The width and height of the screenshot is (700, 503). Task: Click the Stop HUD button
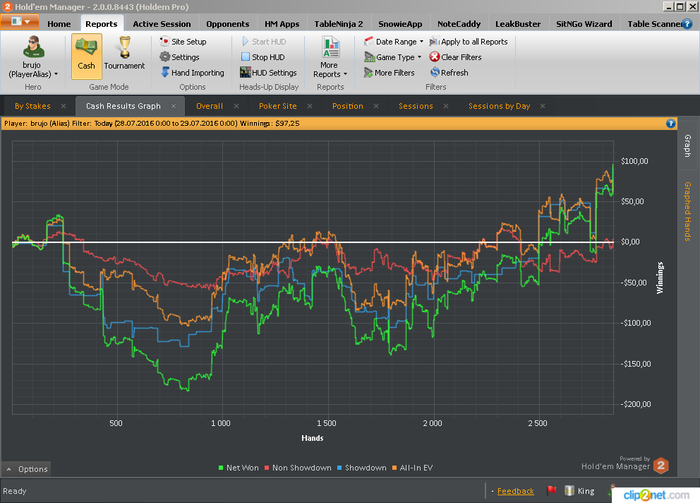click(267, 57)
